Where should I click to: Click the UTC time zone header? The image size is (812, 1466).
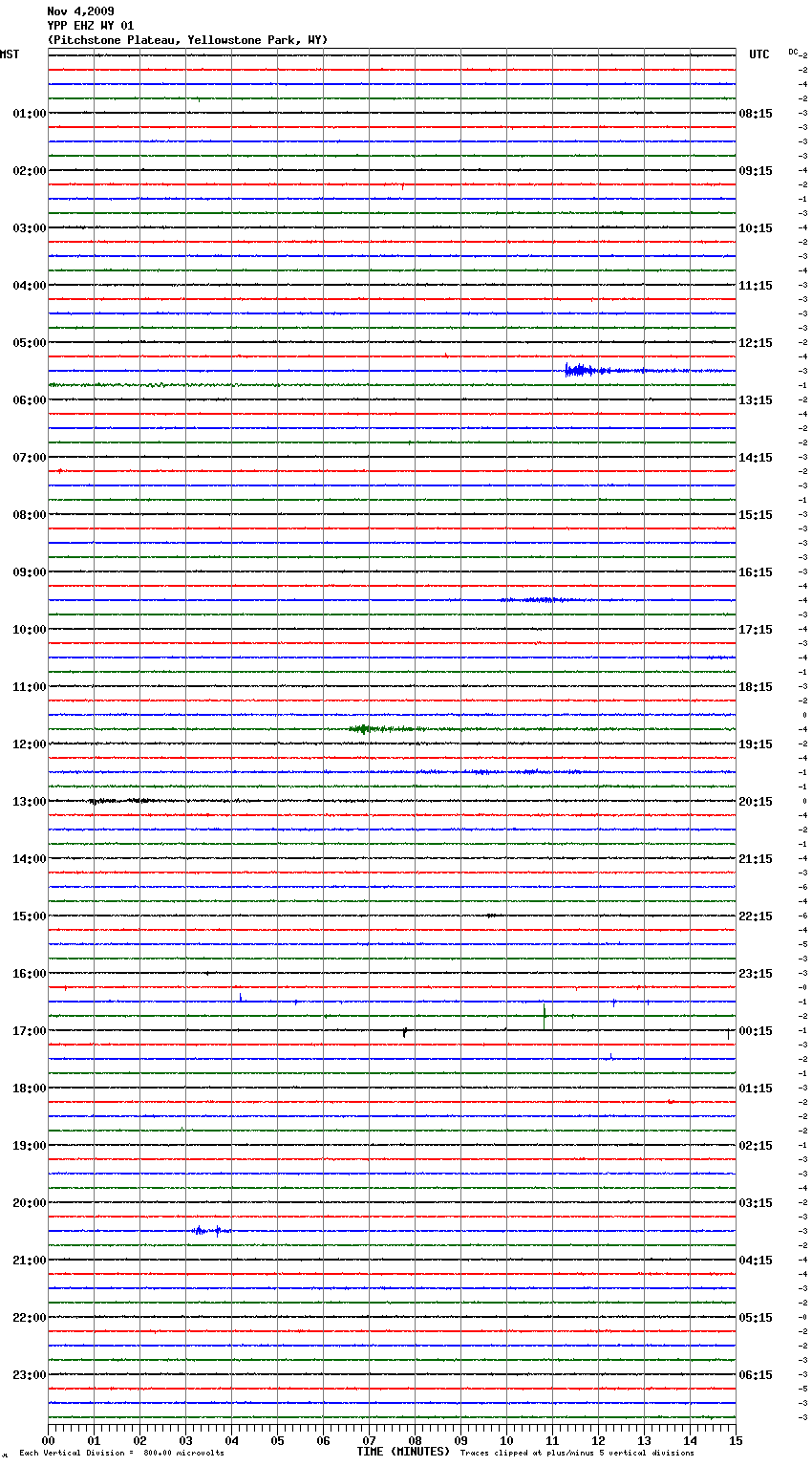pyautogui.click(x=759, y=54)
